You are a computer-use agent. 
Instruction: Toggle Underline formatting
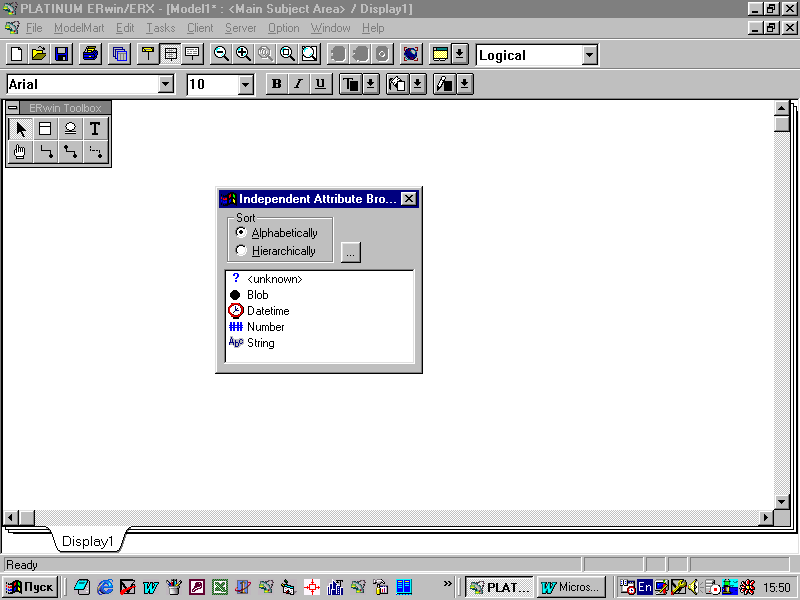click(320, 84)
